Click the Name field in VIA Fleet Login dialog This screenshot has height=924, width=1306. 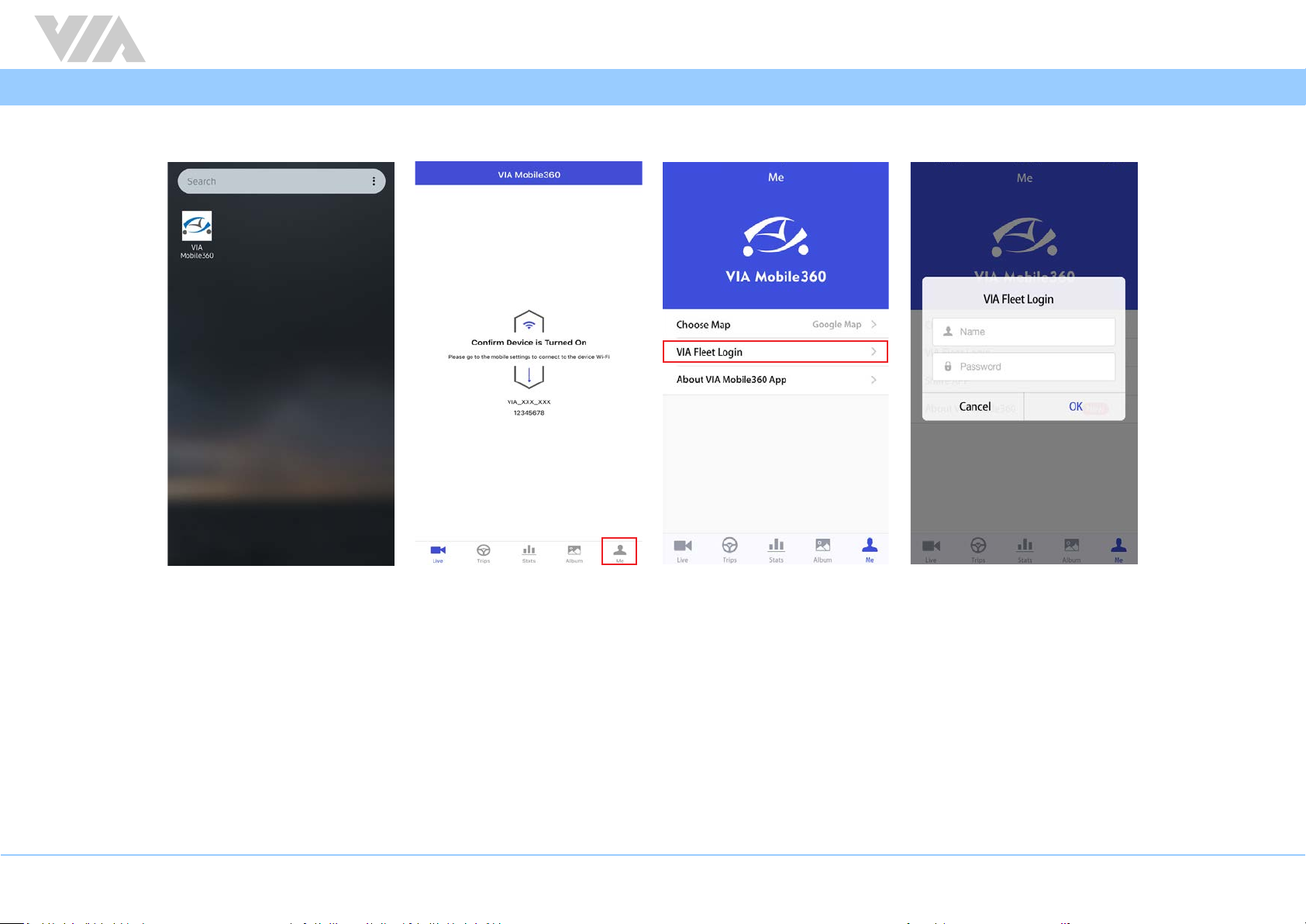(1024, 332)
